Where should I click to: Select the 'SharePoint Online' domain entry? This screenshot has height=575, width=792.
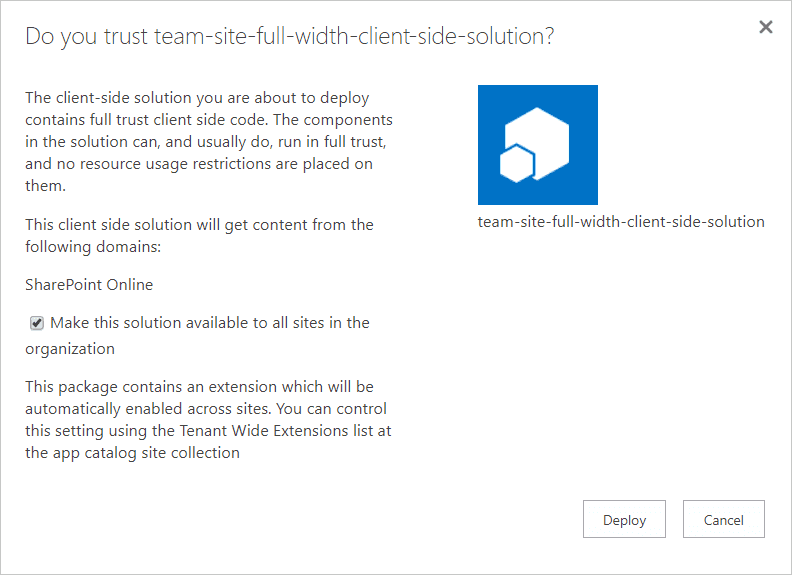pos(89,284)
